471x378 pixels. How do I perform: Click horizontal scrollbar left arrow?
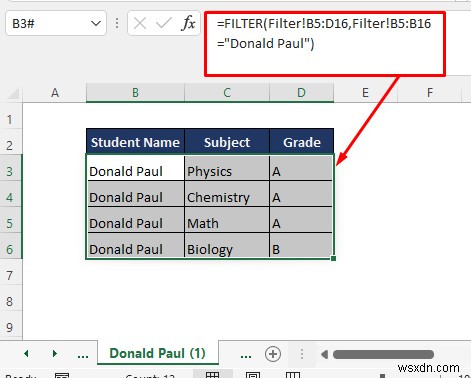coord(324,354)
